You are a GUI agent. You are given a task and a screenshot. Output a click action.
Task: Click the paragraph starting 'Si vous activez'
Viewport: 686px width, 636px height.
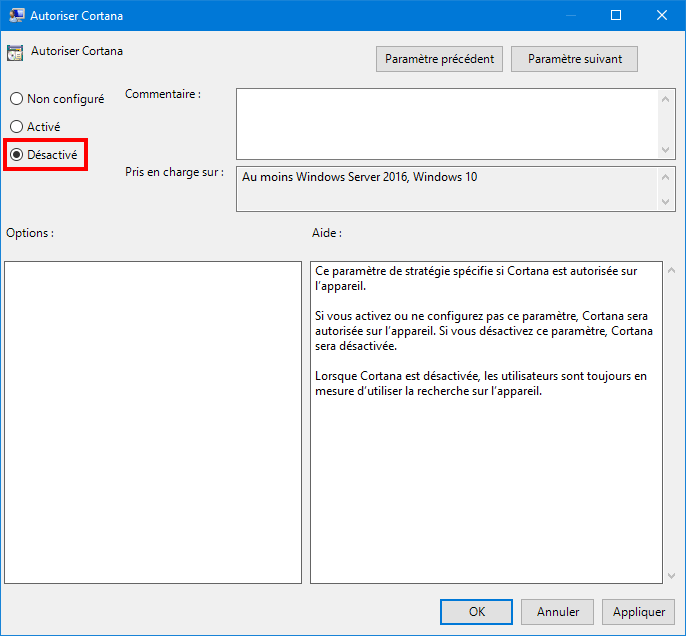484,331
